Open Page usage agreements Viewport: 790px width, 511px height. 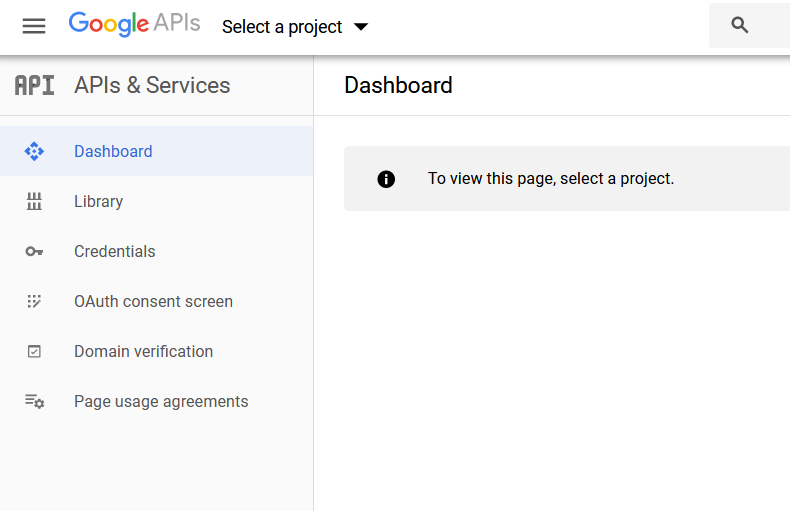[x=156, y=401]
